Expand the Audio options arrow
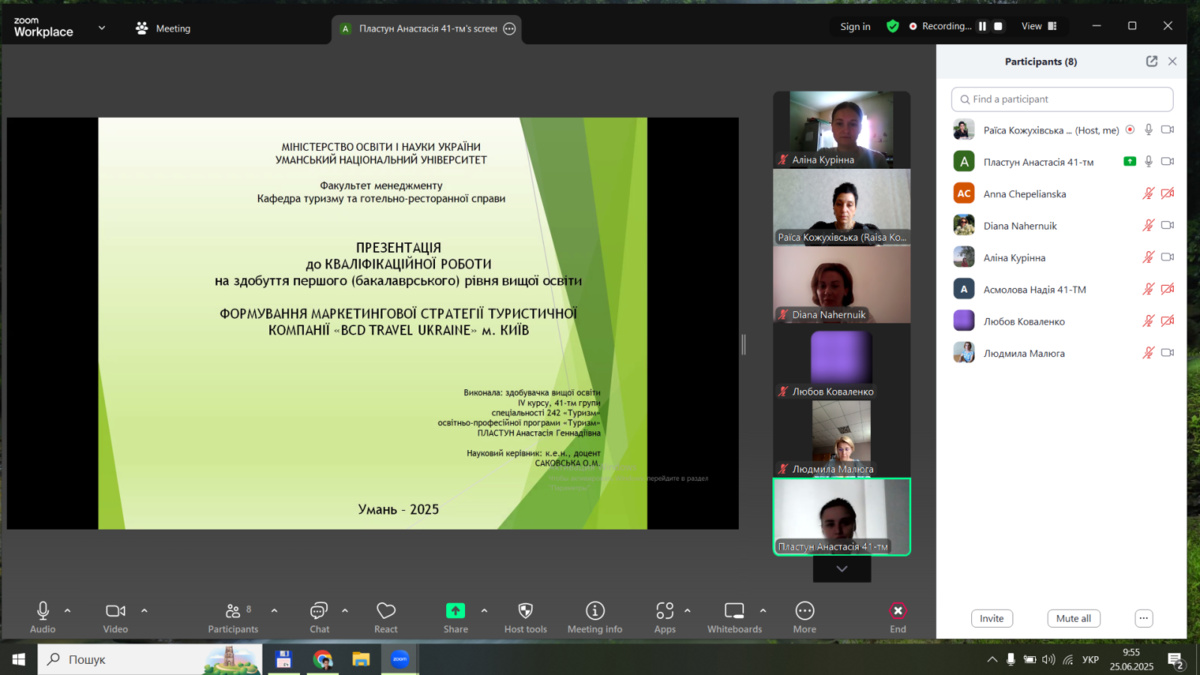The height and width of the screenshot is (675, 1200). point(68,610)
